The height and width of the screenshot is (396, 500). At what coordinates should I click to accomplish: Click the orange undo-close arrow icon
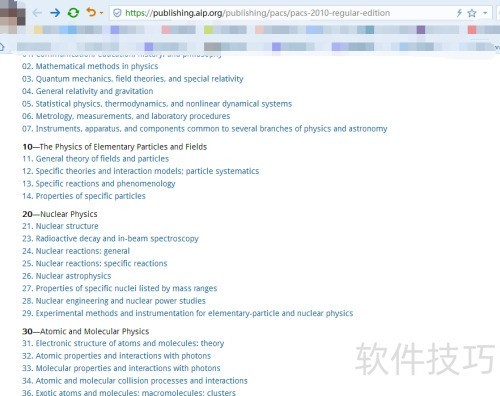(x=91, y=13)
